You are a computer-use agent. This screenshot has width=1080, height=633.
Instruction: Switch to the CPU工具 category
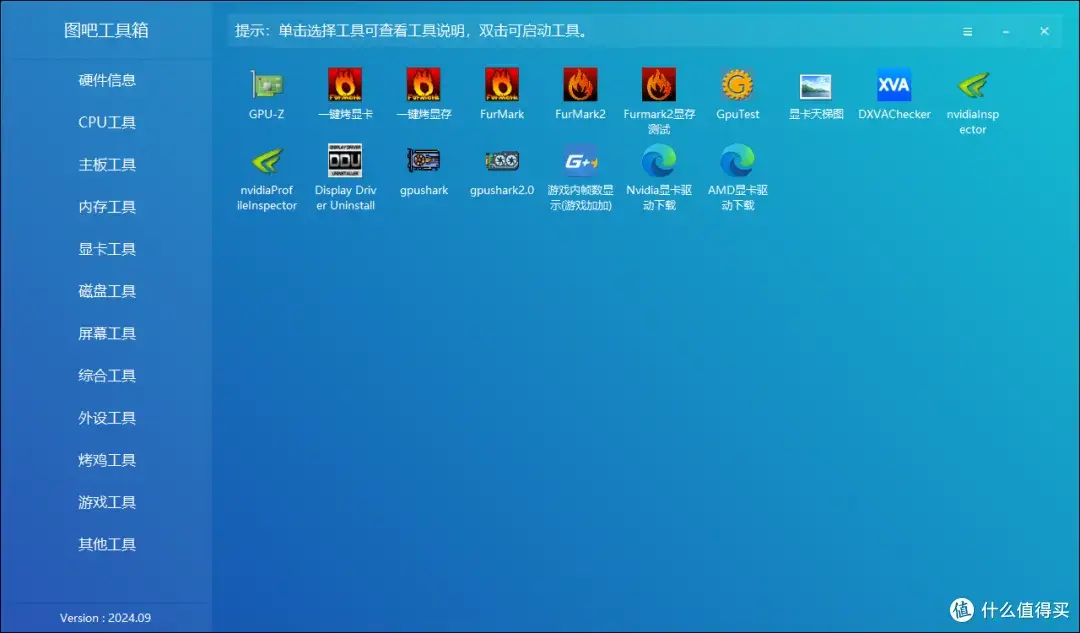tap(106, 122)
